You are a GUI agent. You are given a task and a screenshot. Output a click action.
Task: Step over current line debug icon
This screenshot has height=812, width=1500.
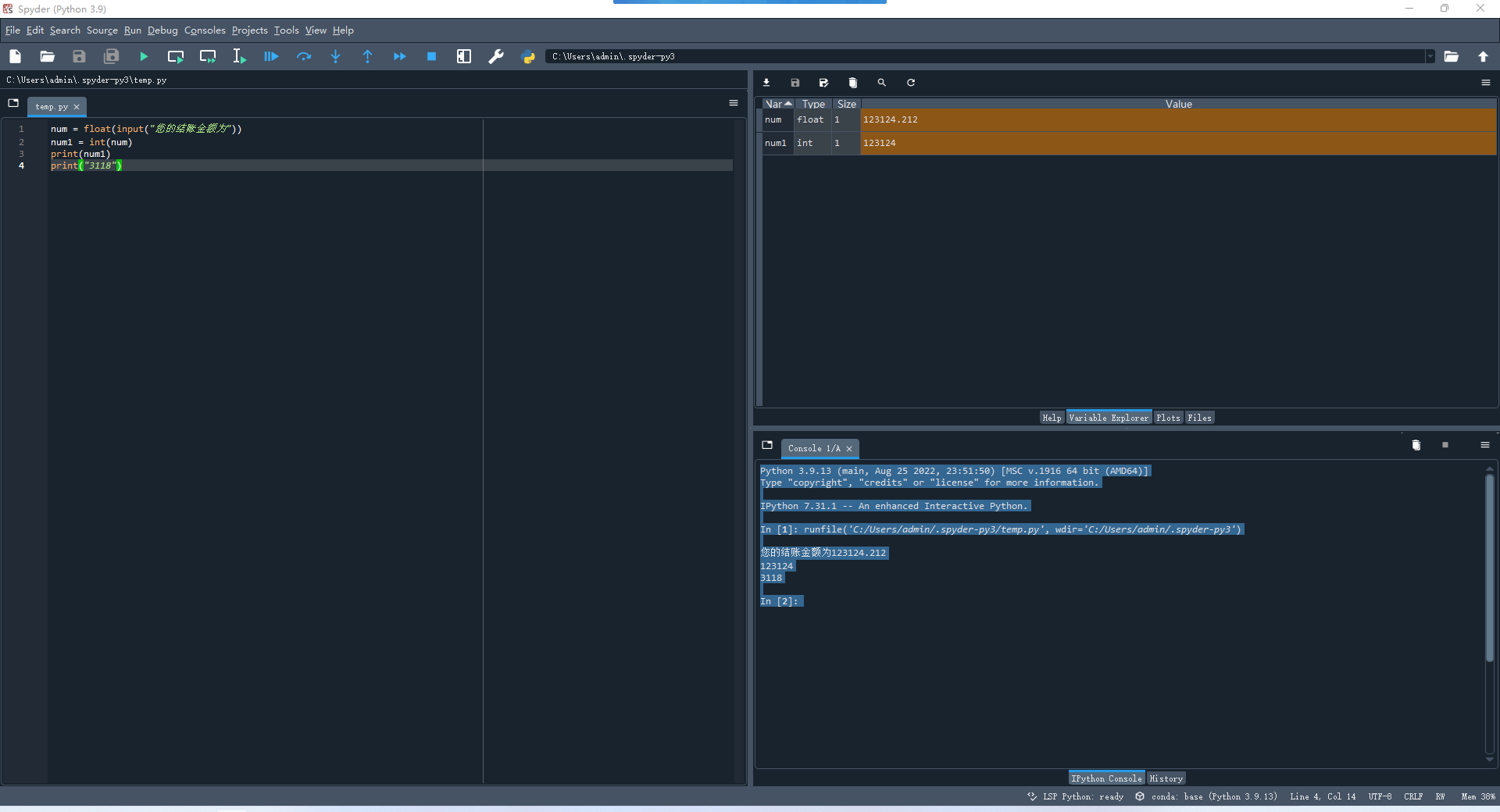[304, 56]
